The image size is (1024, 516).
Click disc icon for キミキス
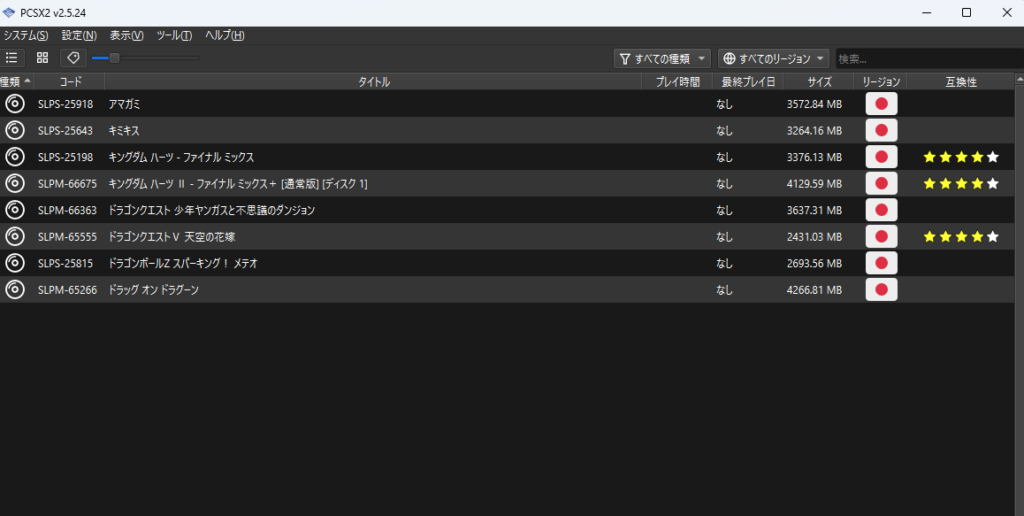click(14, 131)
